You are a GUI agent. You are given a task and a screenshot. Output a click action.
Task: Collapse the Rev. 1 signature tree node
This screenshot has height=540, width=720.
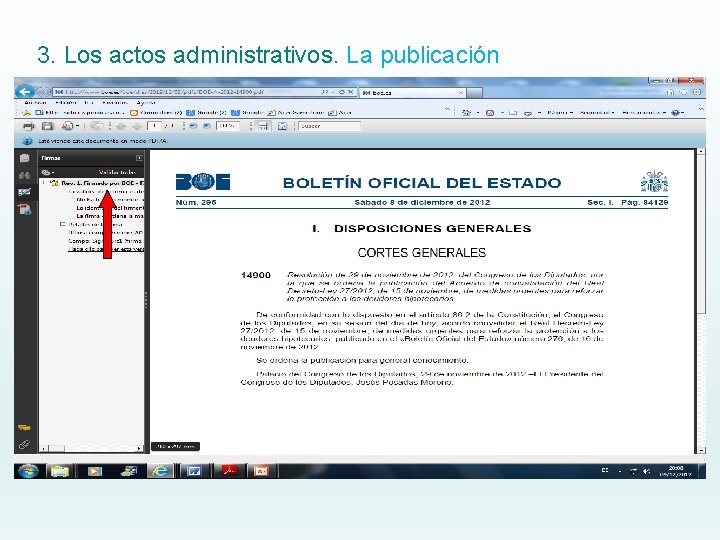pyautogui.click(x=45, y=183)
